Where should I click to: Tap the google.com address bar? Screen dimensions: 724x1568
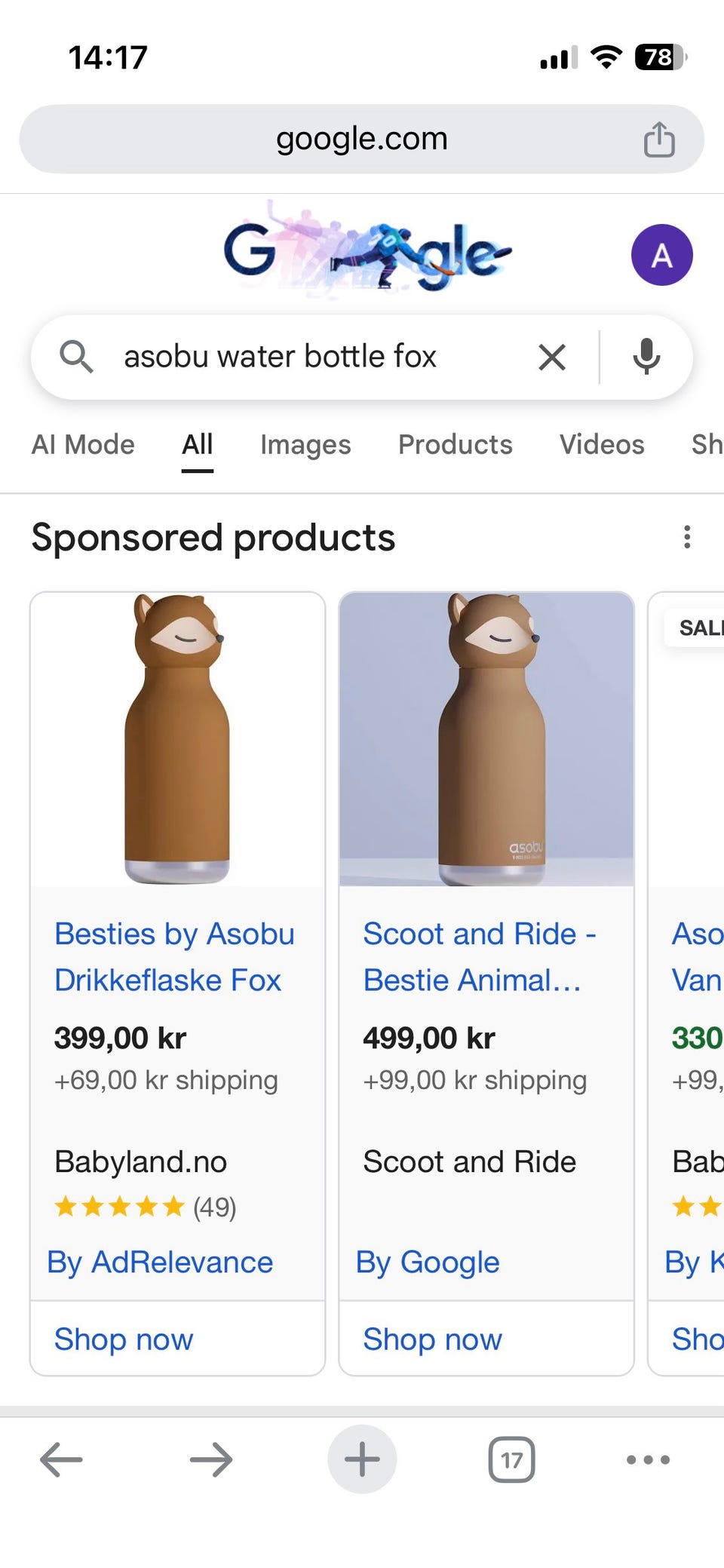tap(361, 140)
